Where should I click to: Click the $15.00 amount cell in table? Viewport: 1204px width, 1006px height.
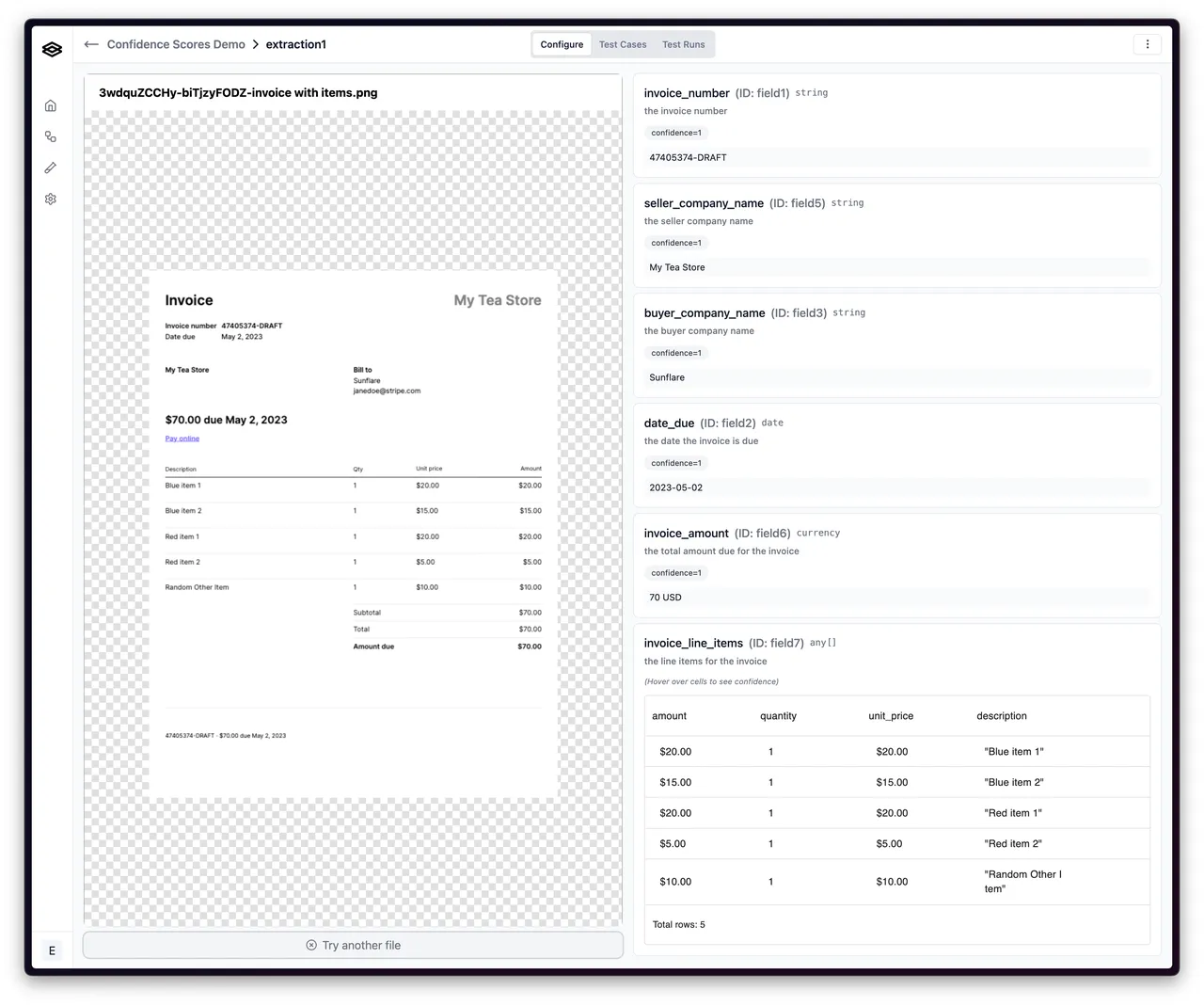[x=675, y=783]
